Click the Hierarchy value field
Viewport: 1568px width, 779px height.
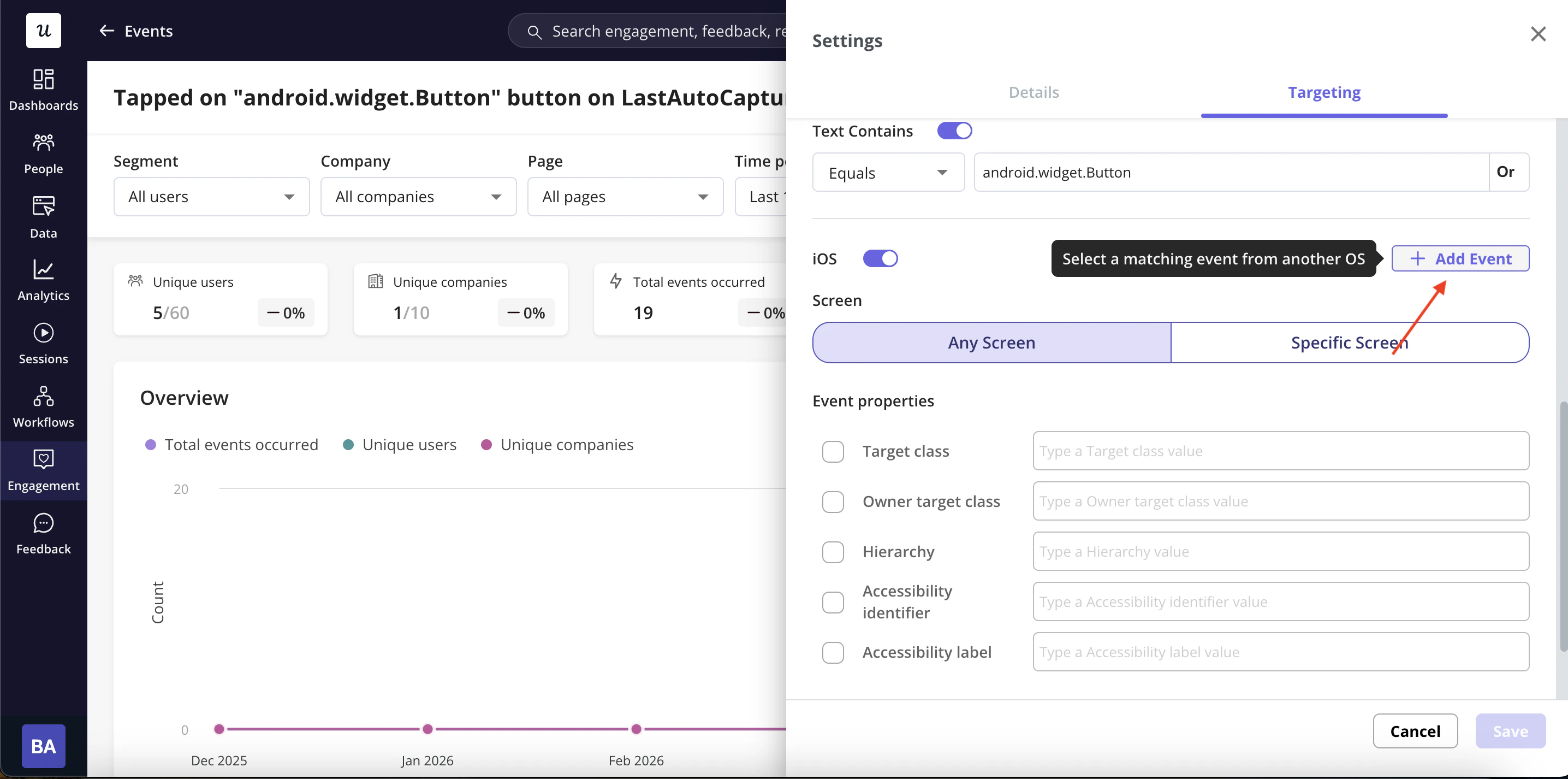pos(1281,552)
